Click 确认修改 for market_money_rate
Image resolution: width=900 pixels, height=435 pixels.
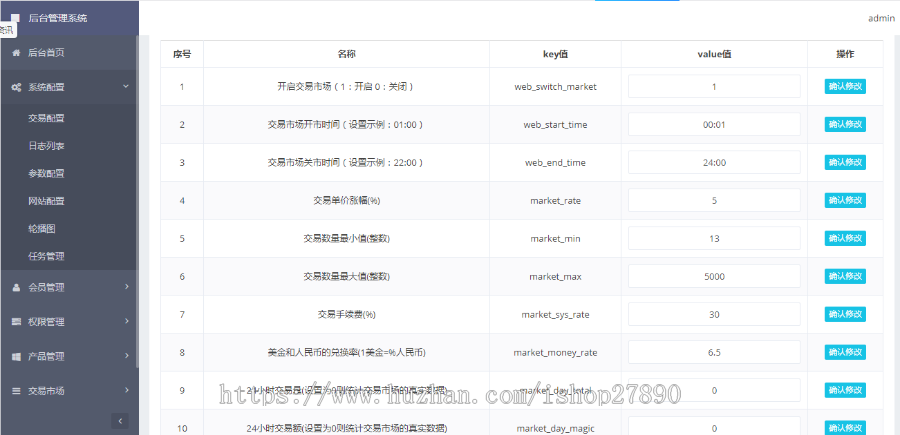845,352
